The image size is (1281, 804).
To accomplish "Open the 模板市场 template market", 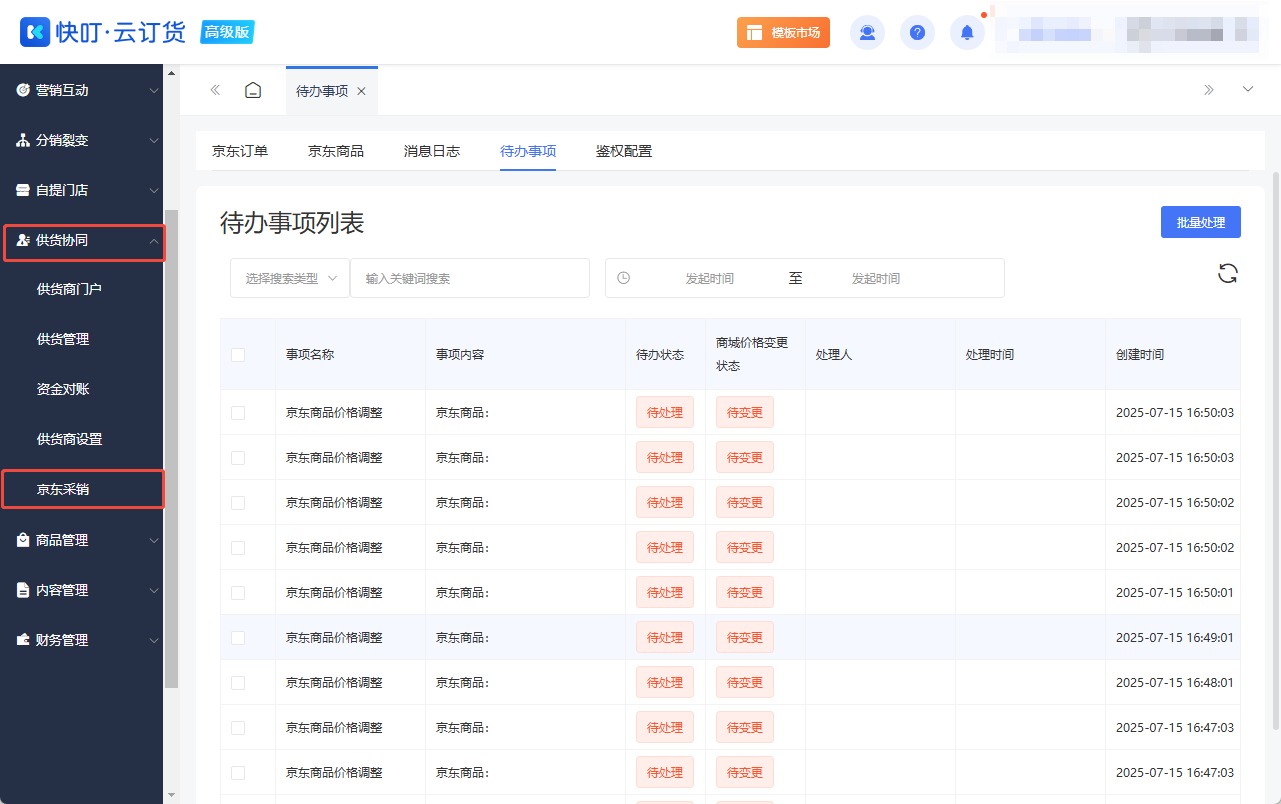I will (783, 32).
